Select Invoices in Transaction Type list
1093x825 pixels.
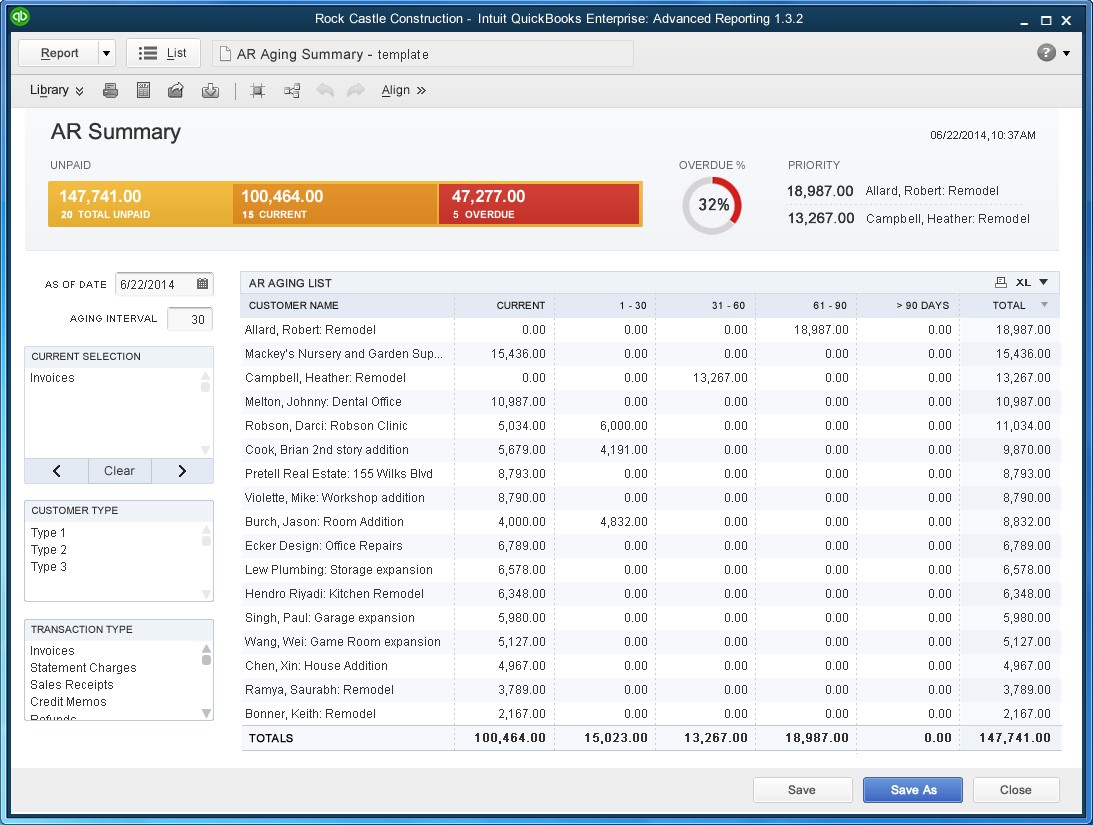[x=52, y=651]
